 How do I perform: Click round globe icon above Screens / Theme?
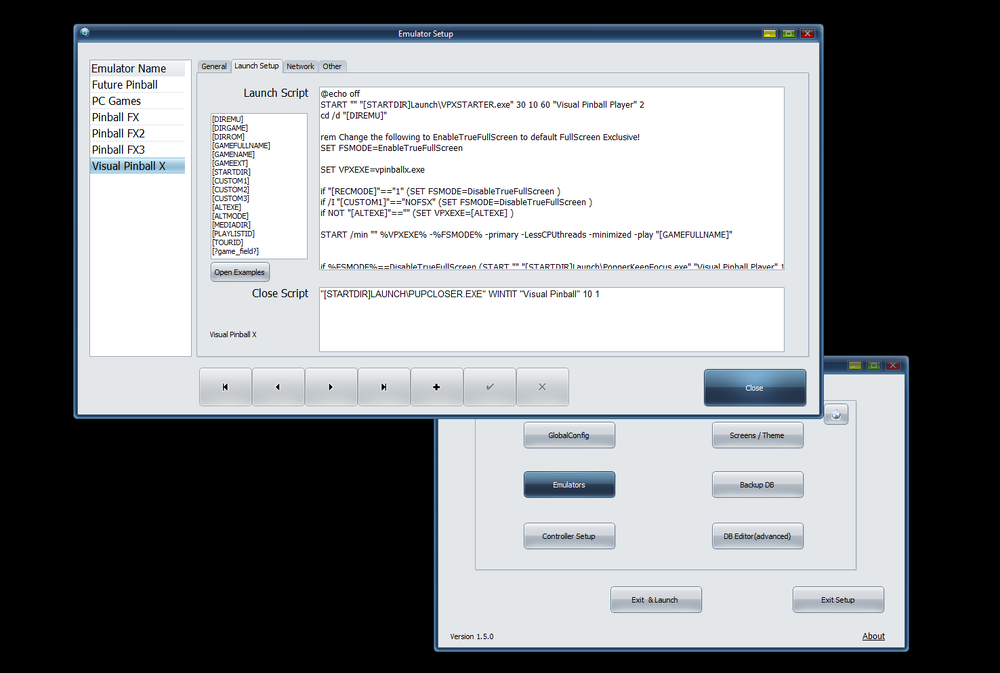[x=836, y=415]
